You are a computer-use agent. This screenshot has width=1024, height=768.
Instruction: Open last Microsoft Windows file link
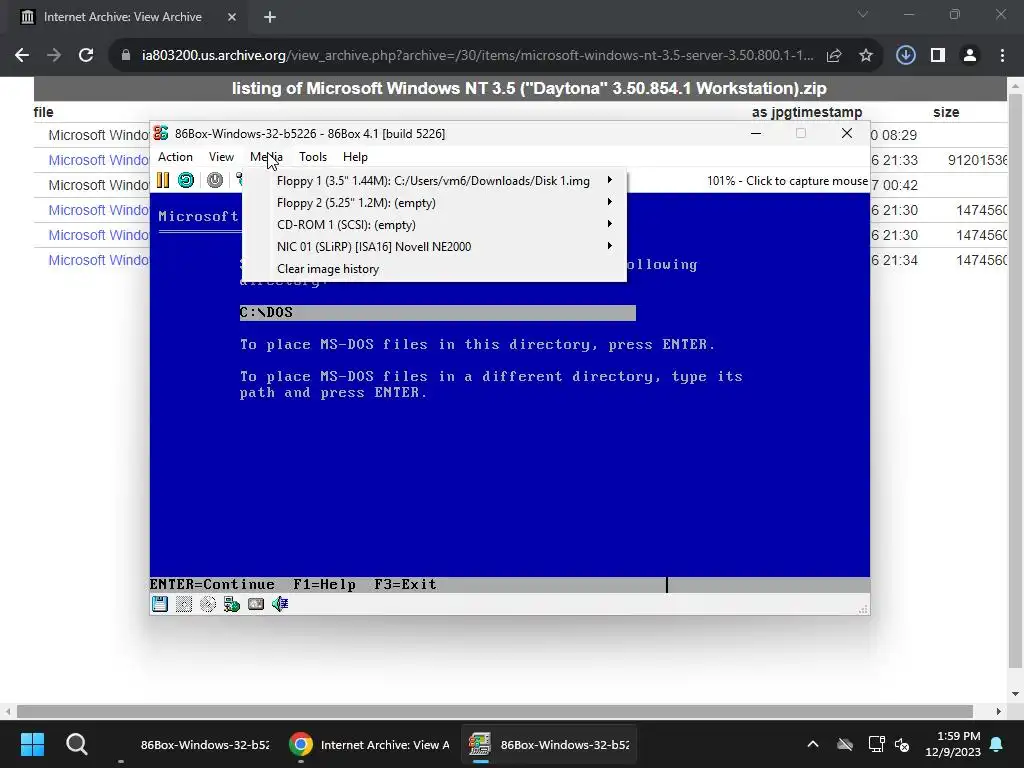point(99,260)
